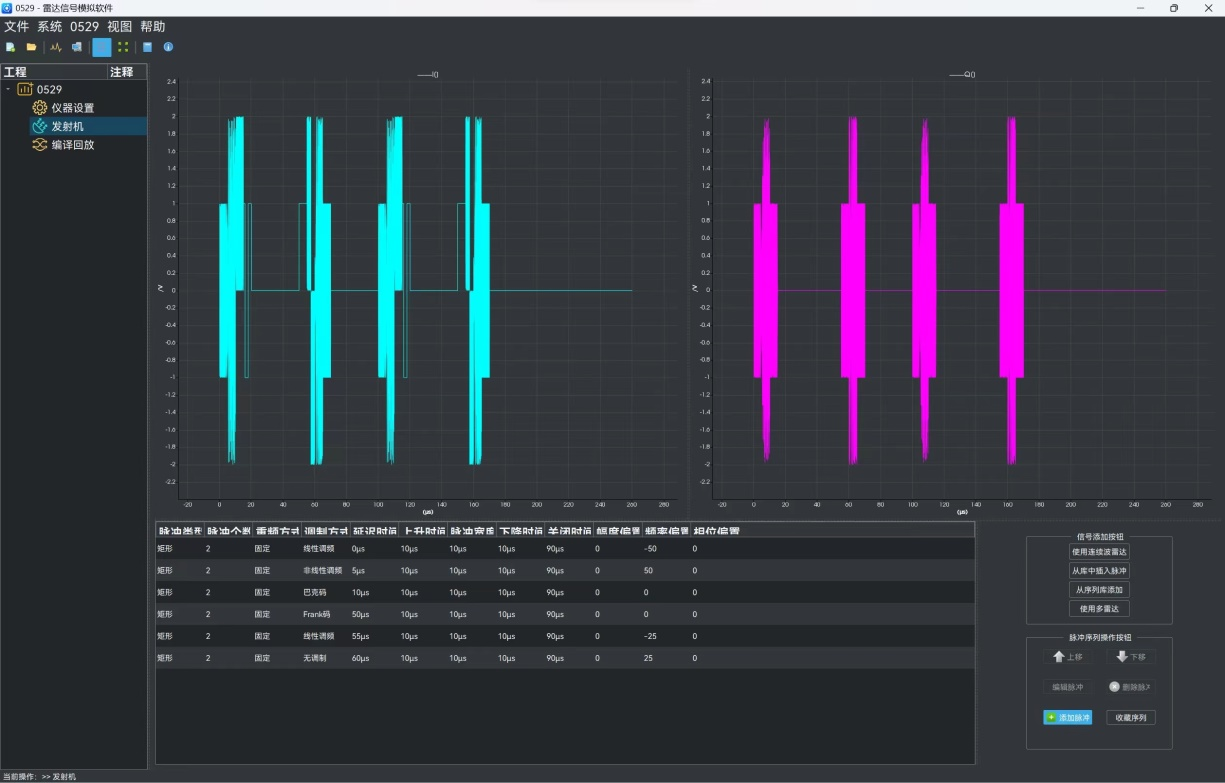Open the 文件 menu
This screenshot has width=1225, height=783.
coord(17,27)
